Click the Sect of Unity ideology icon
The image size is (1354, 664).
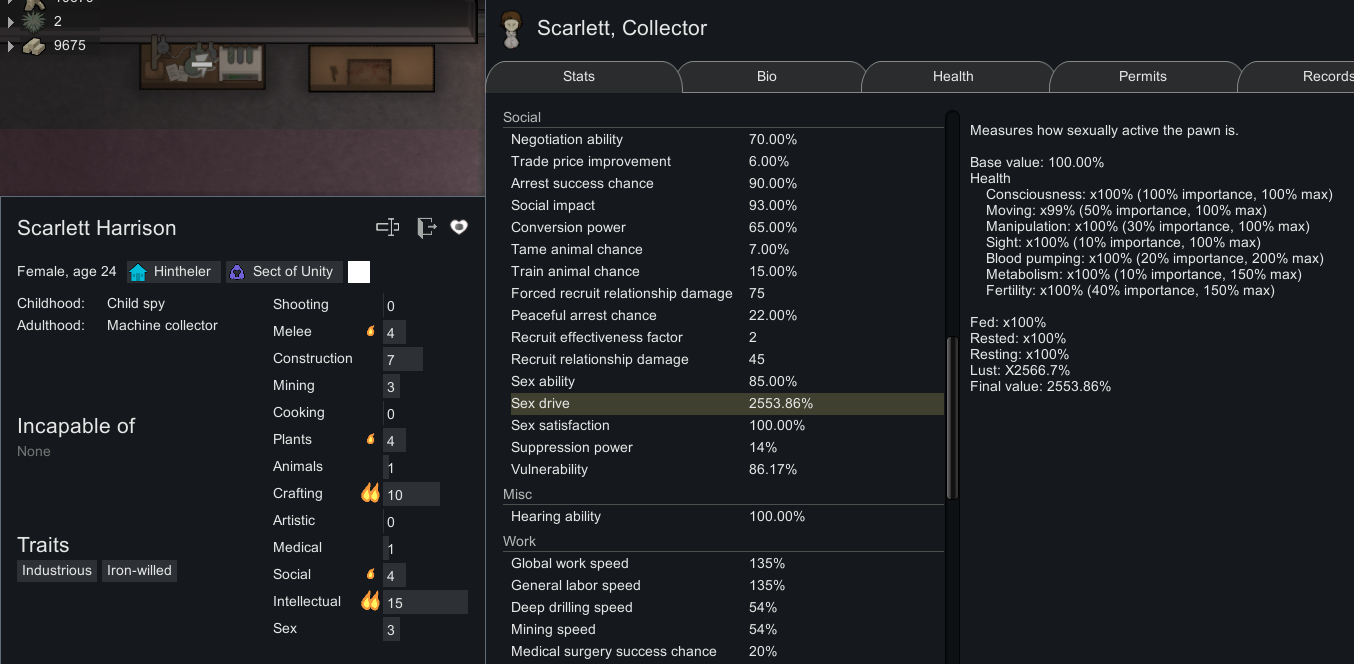click(237, 272)
